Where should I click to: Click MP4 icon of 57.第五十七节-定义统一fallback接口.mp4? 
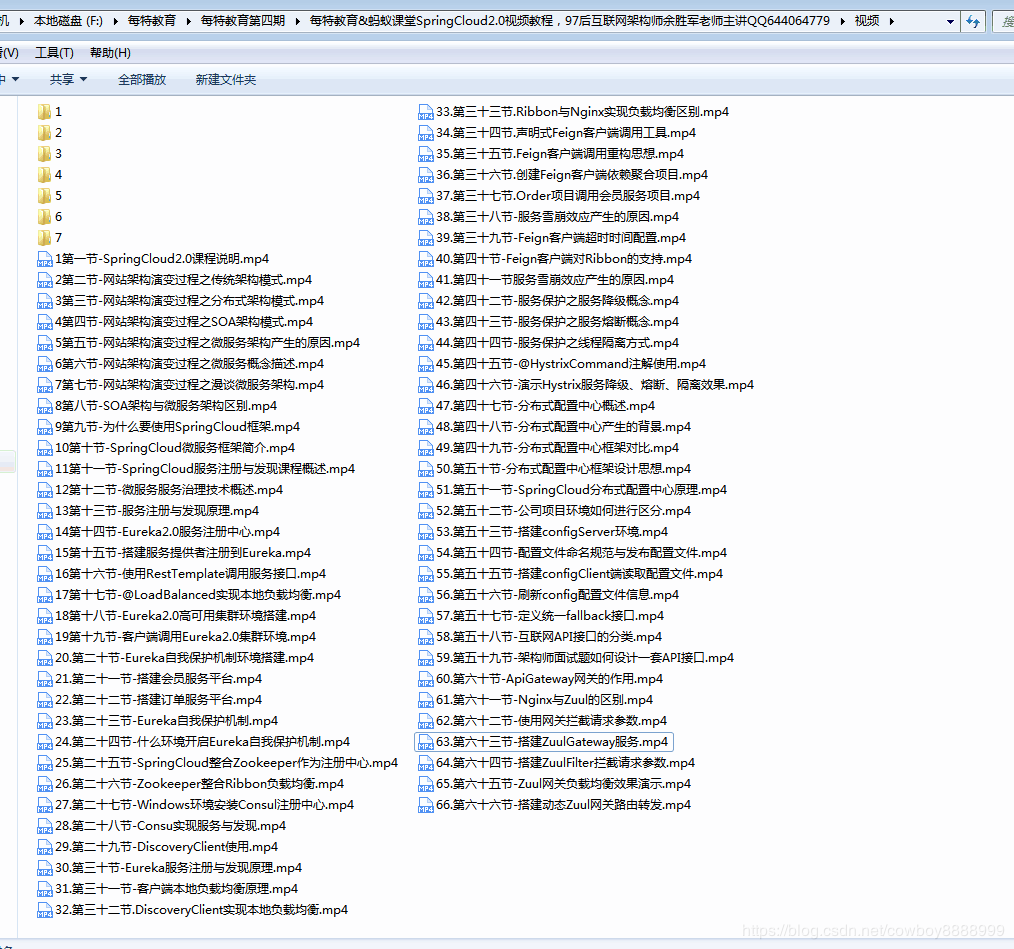(x=426, y=616)
